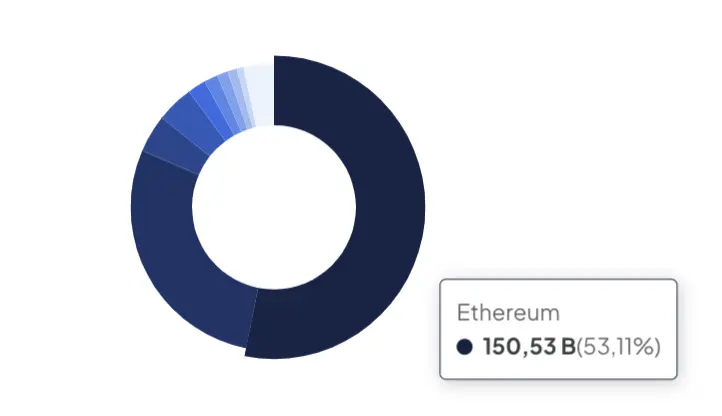
Task: Click the Ethereum title in tooltip
Action: tap(508, 313)
